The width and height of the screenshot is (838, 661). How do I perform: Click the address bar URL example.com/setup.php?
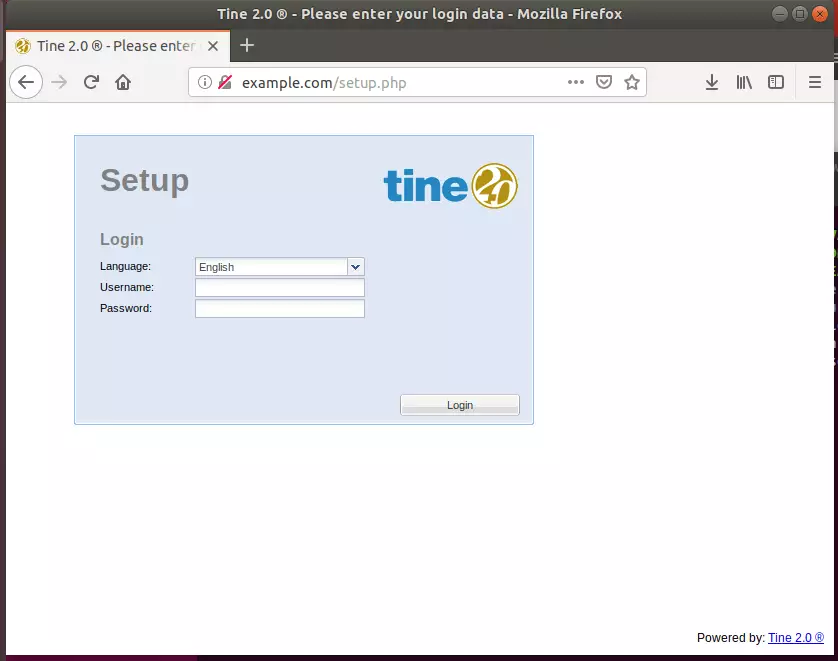tap(324, 83)
